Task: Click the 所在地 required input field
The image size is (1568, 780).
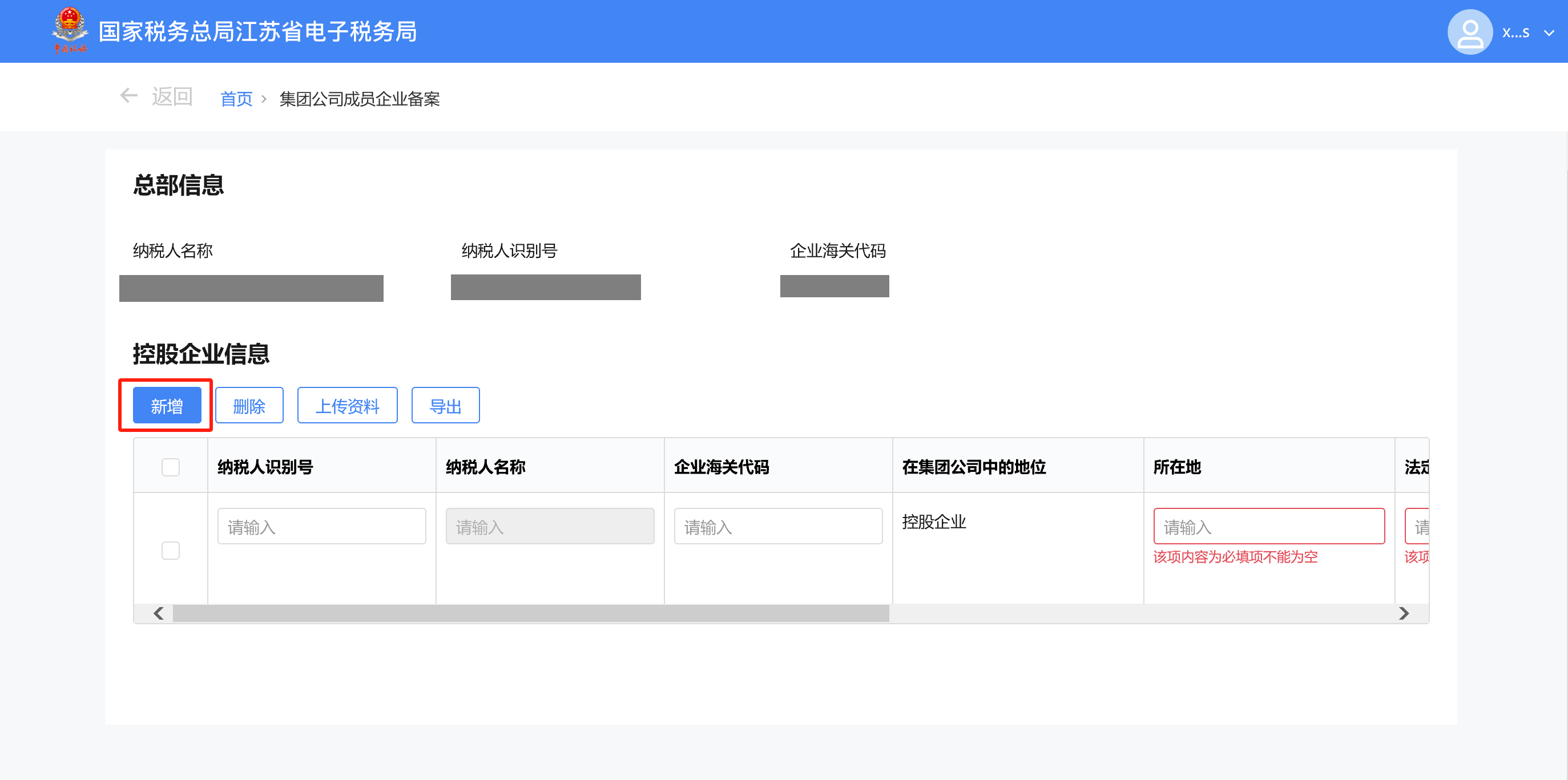Action: (x=1268, y=526)
